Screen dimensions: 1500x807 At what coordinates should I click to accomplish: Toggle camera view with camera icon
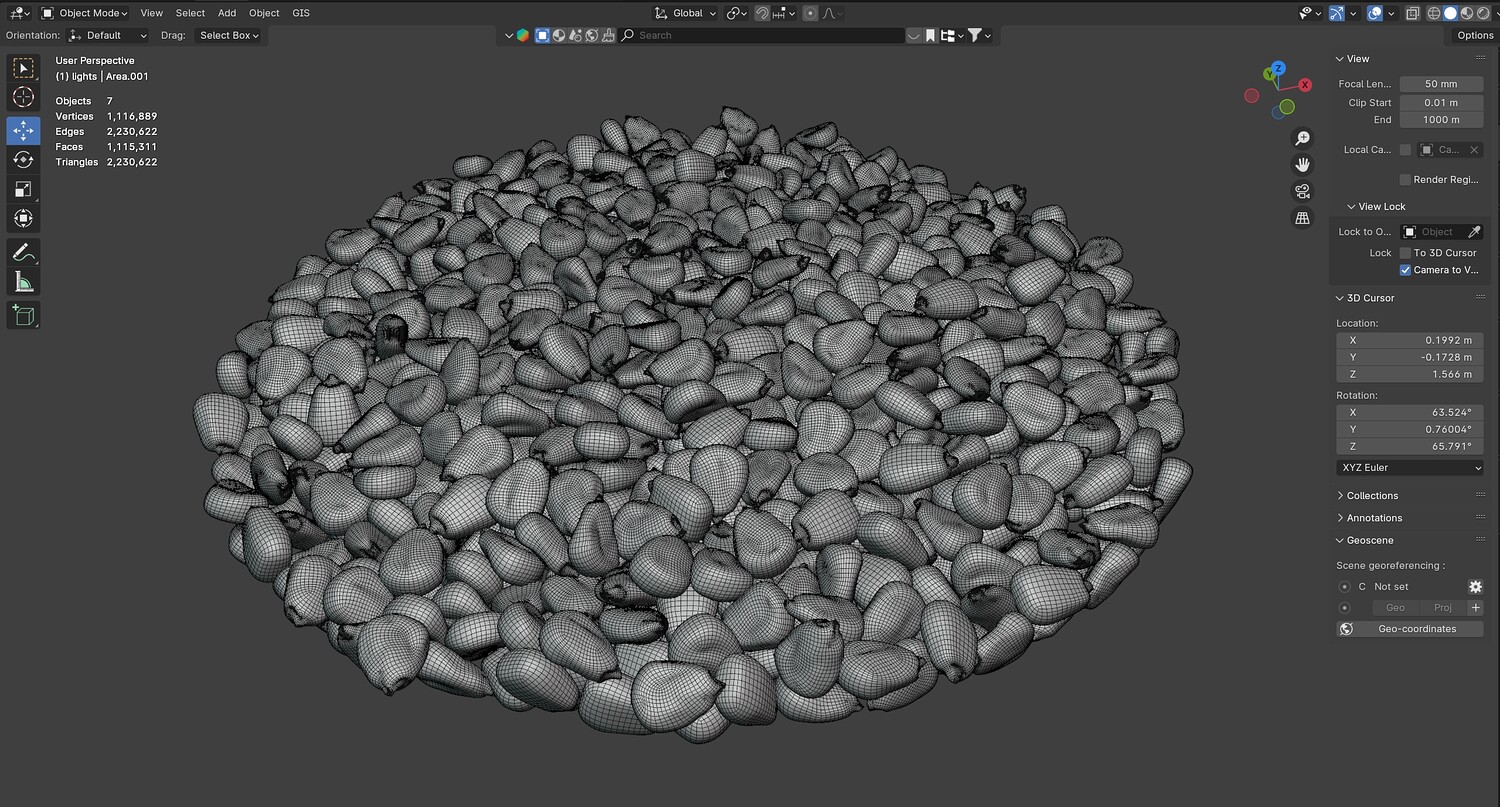[1302, 191]
